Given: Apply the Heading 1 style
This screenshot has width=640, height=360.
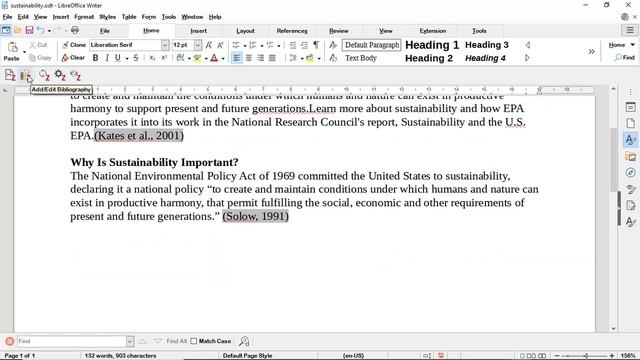Looking at the screenshot, I should point(432,45).
